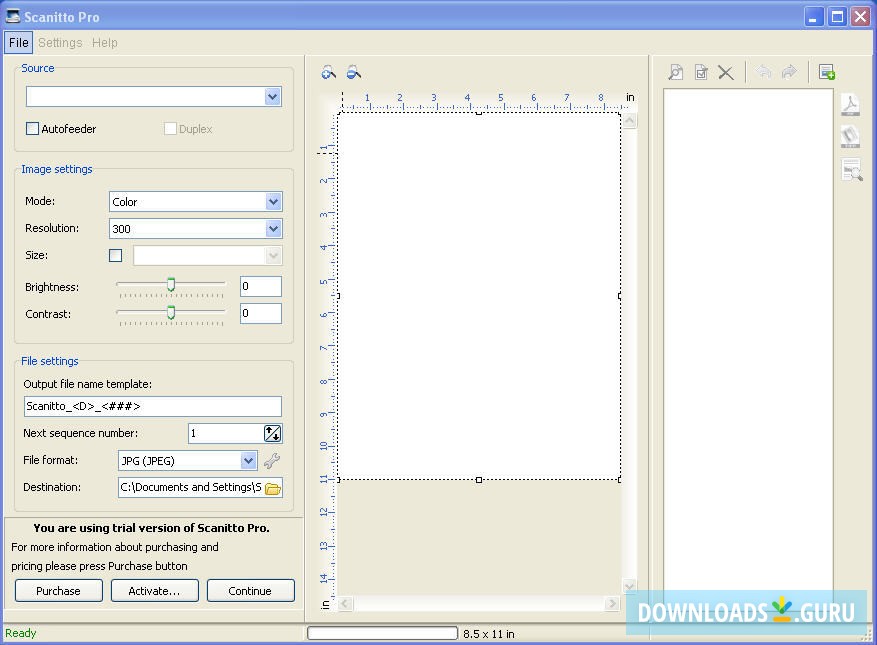
Task: Click the Destination path field
Action: pos(191,488)
